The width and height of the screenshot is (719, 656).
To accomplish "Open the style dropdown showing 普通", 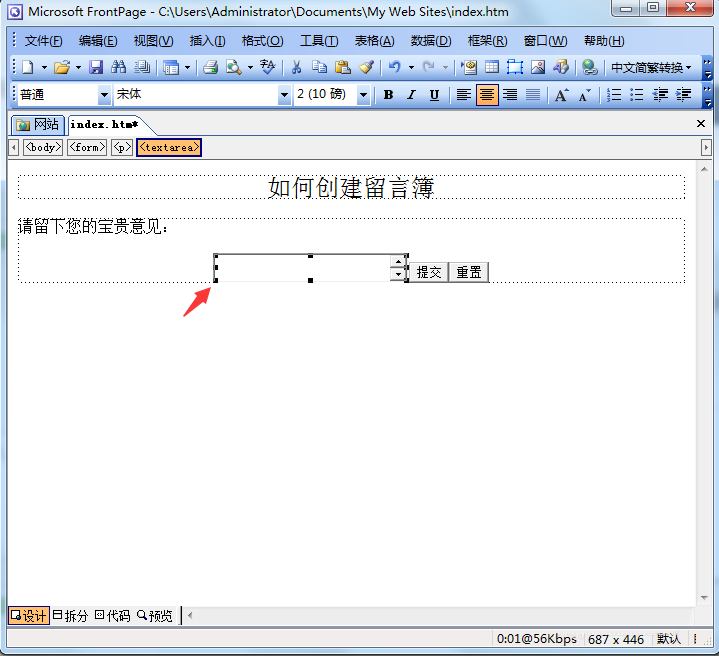I will click(105, 95).
